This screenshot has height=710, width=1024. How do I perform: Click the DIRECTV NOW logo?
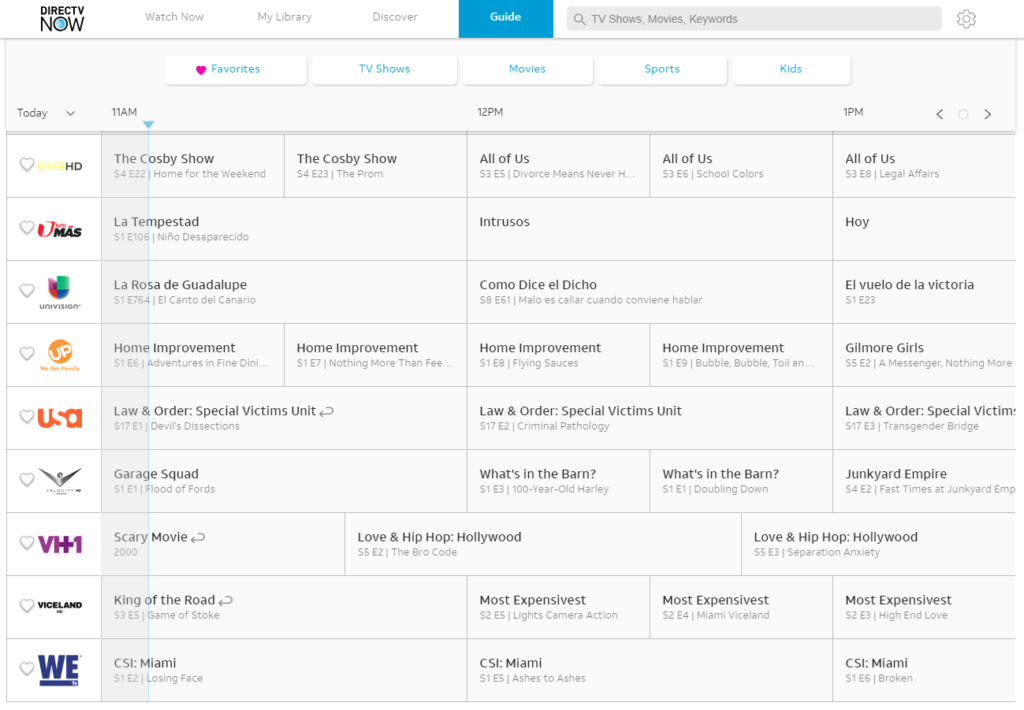(62, 18)
